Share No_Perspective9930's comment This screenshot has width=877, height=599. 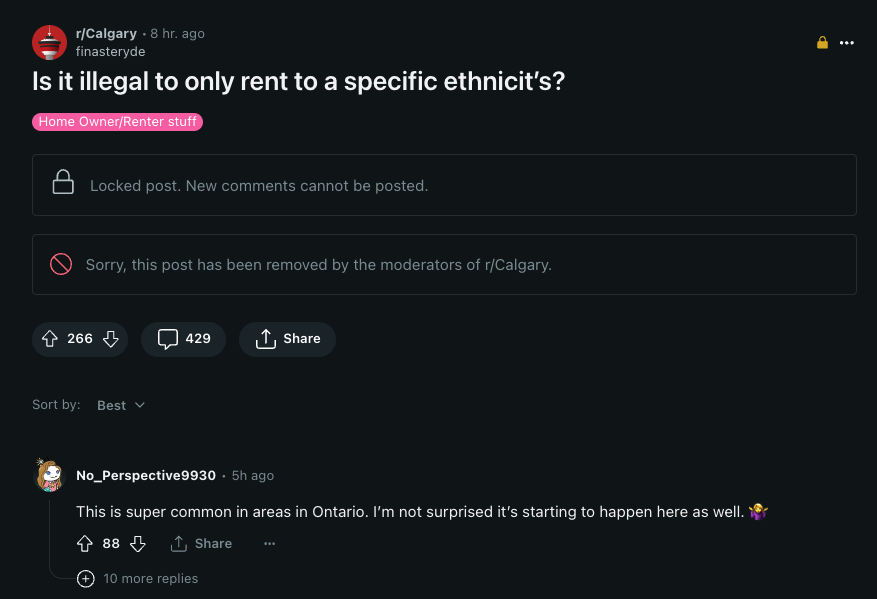[201, 544]
